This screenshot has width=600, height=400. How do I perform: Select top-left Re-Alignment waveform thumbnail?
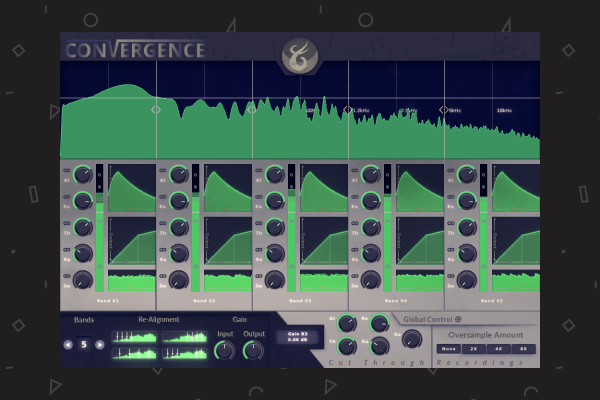(133, 338)
